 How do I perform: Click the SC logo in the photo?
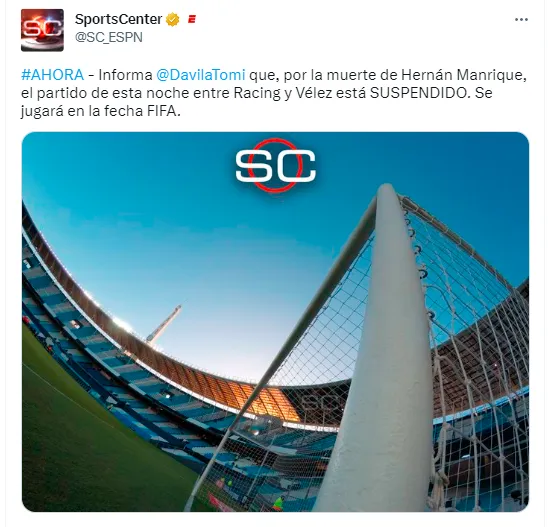275,166
